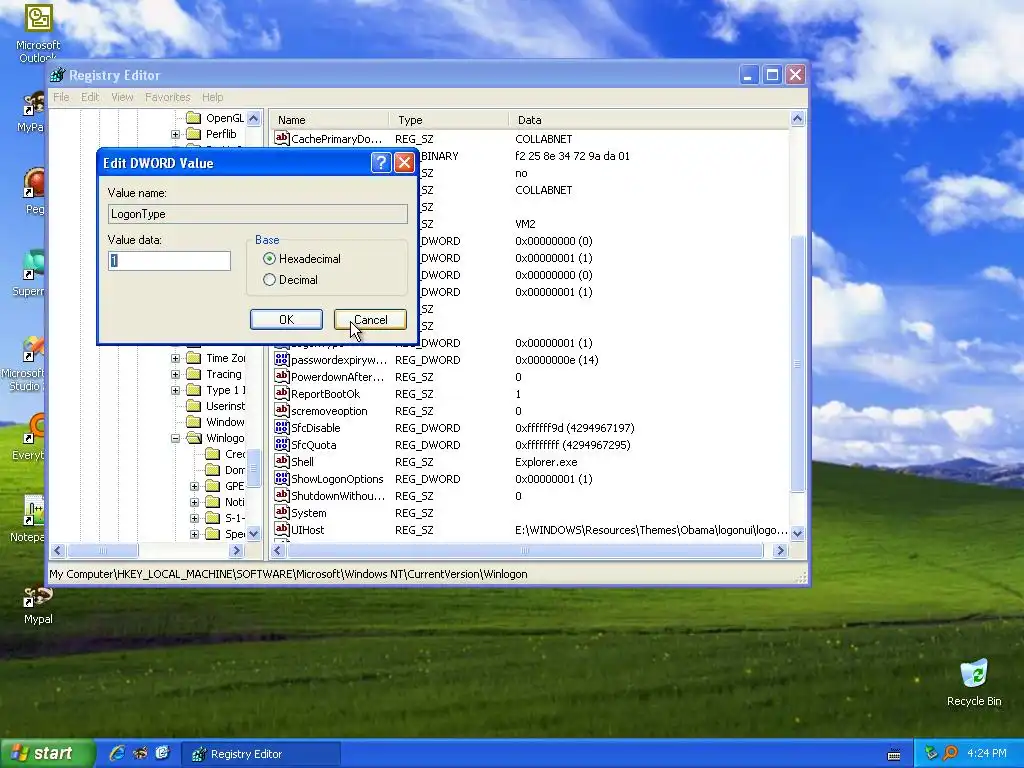This screenshot has width=1024, height=768.
Task: Click the Registry Editor title bar icon
Action: (58, 75)
